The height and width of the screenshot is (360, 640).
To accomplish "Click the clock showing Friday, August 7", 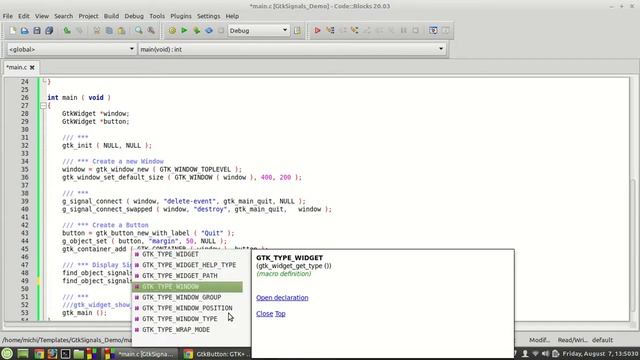I will (600, 353).
